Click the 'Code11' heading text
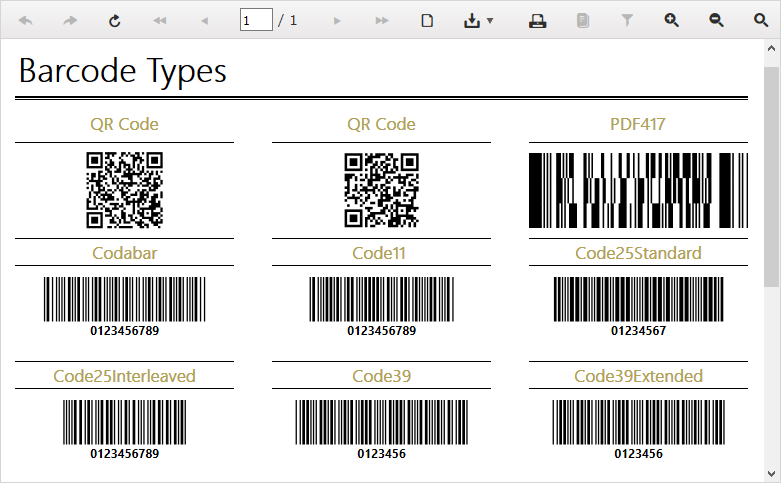Screen dimensions: 781x483 point(379,253)
